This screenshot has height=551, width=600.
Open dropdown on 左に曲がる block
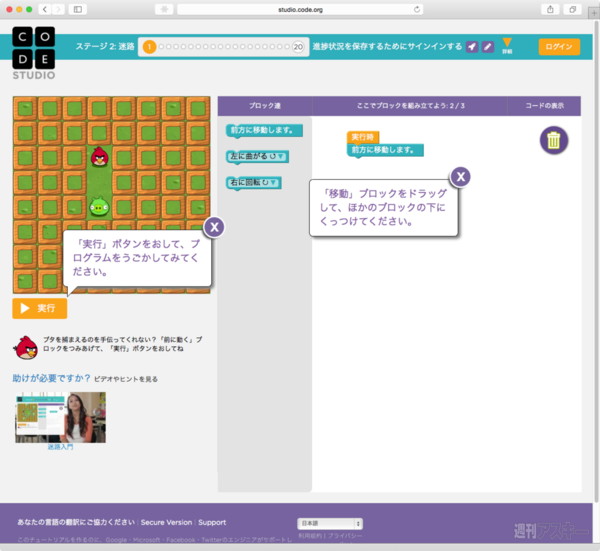pyautogui.click(x=280, y=156)
